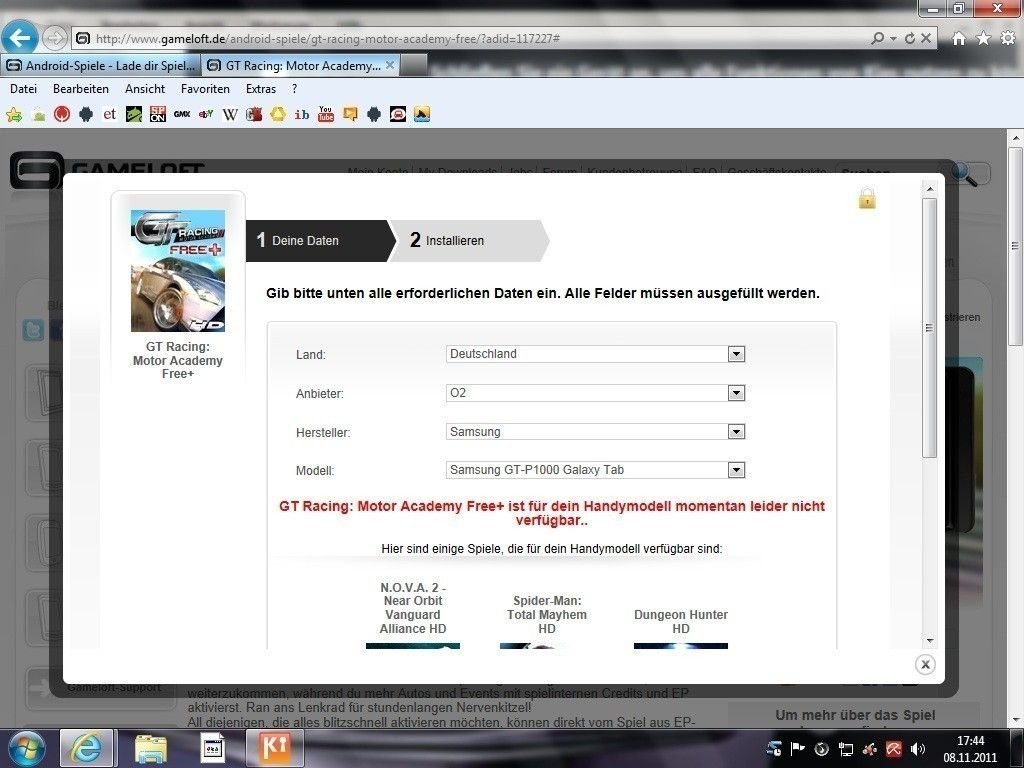Close the dialog with the round X button
The image size is (1024, 768).
(925, 664)
